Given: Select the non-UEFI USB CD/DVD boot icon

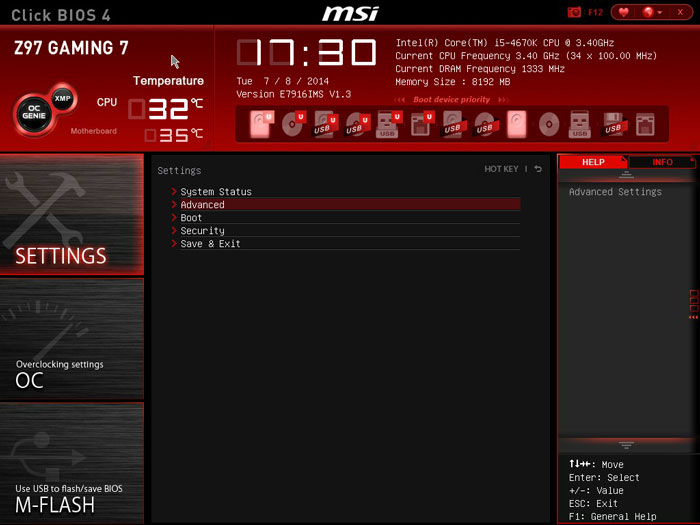Looking at the screenshot, I should [x=486, y=124].
